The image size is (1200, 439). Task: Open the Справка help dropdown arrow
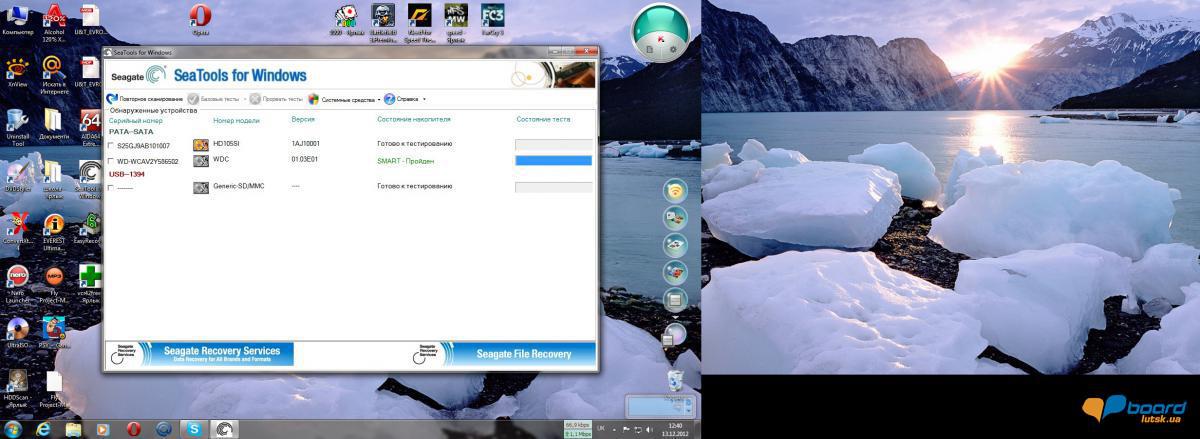click(424, 100)
